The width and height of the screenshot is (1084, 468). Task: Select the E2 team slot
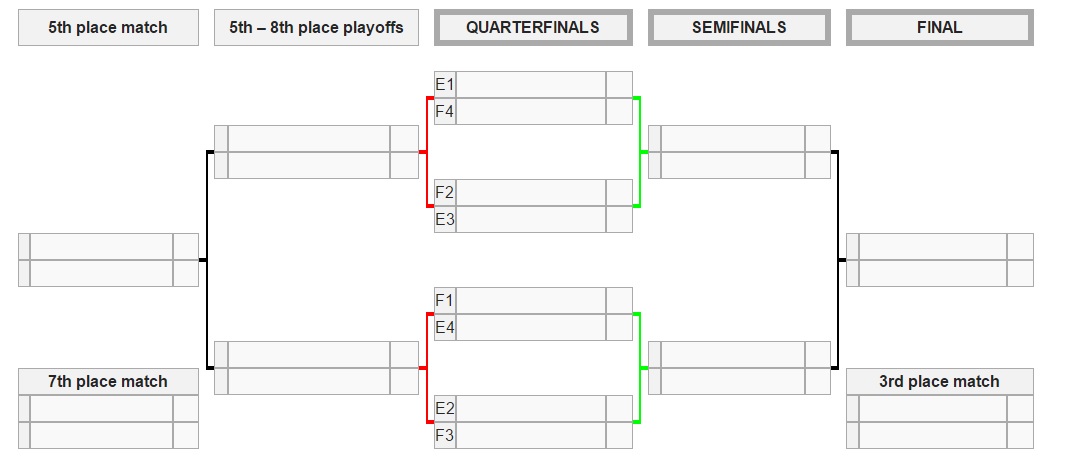click(x=531, y=409)
